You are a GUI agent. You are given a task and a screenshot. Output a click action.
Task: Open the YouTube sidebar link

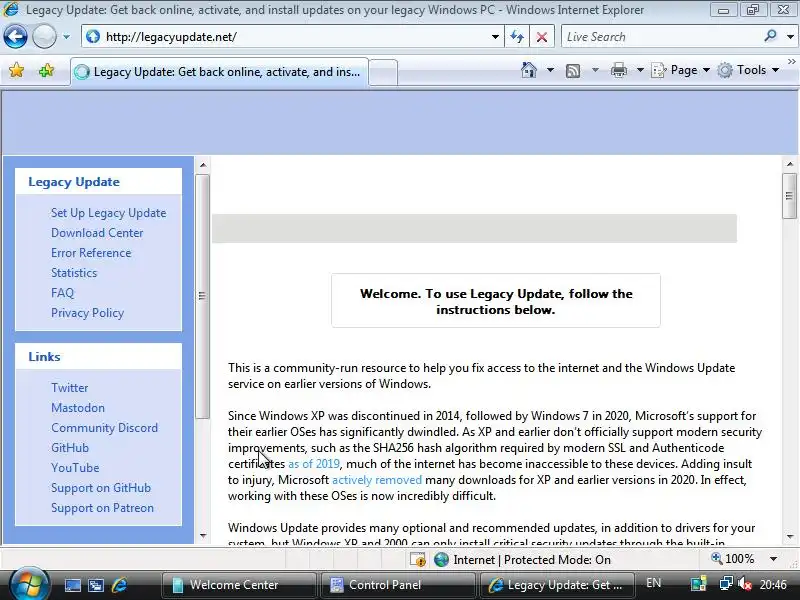tap(75, 468)
